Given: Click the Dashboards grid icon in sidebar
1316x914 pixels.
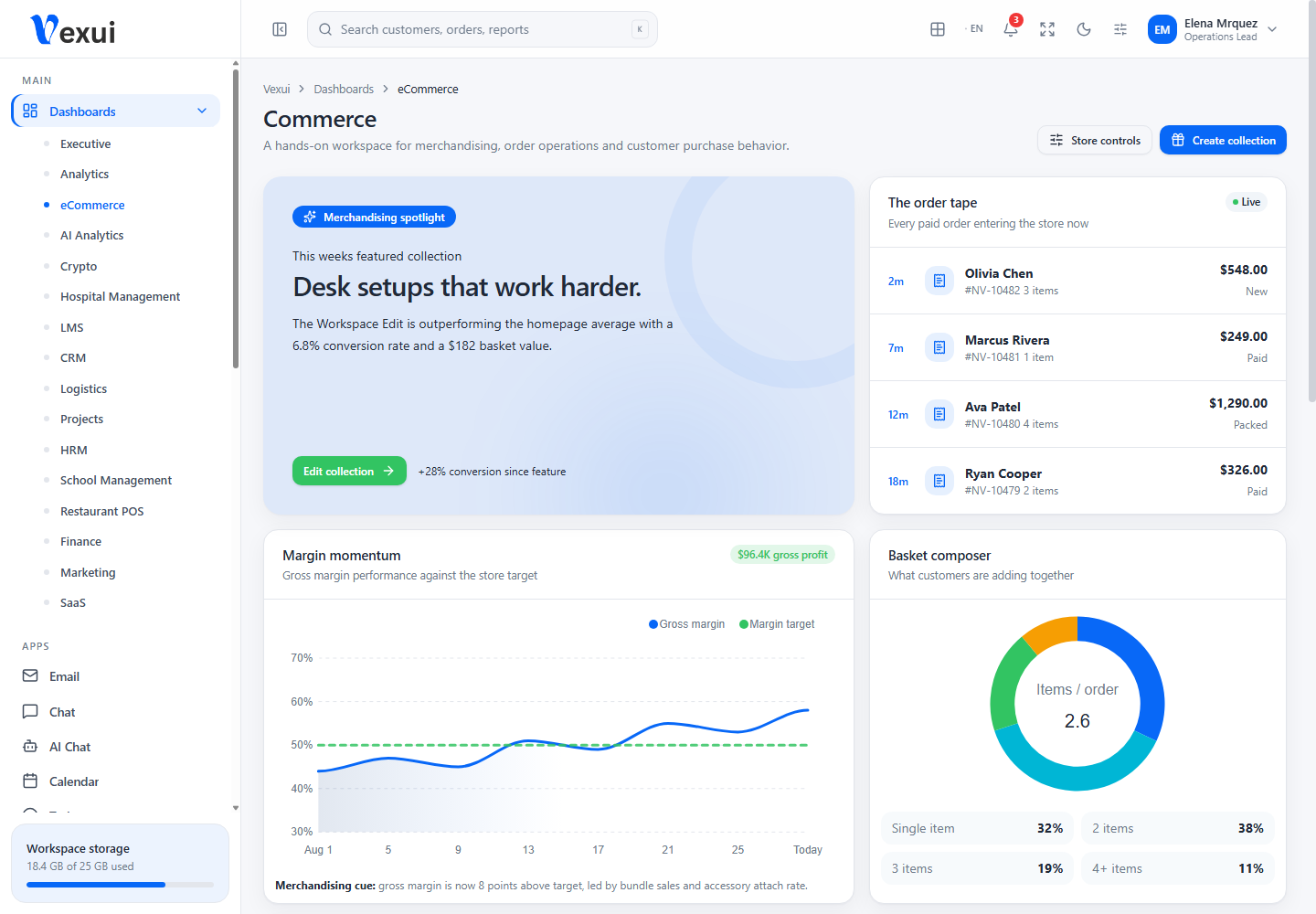Looking at the screenshot, I should [30, 111].
